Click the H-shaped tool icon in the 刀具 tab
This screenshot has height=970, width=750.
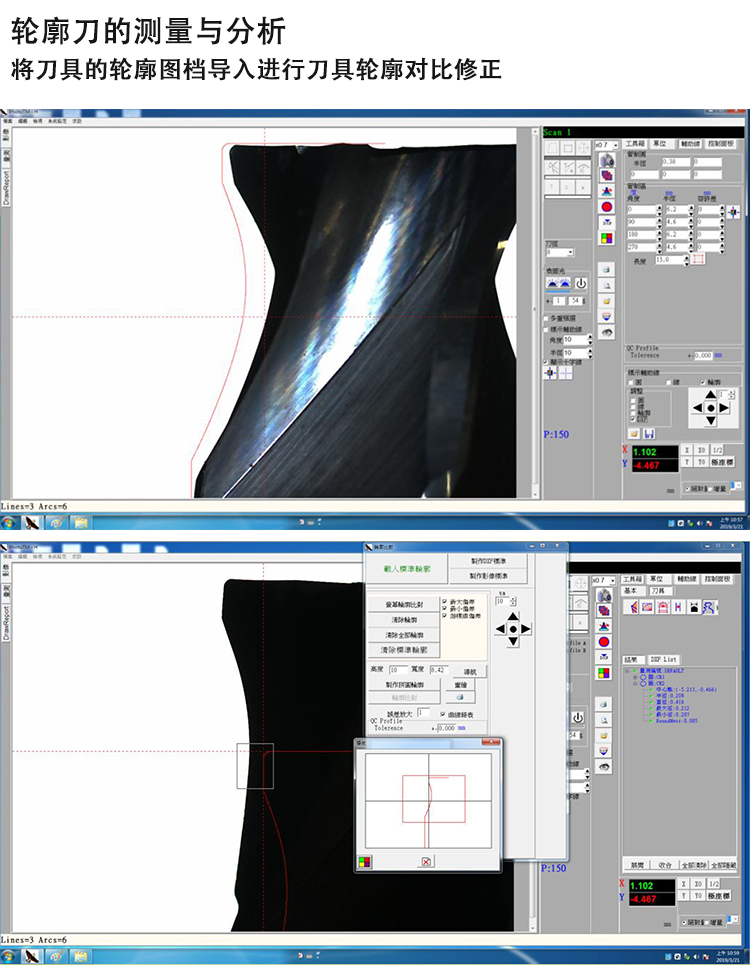(x=678, y=606)
